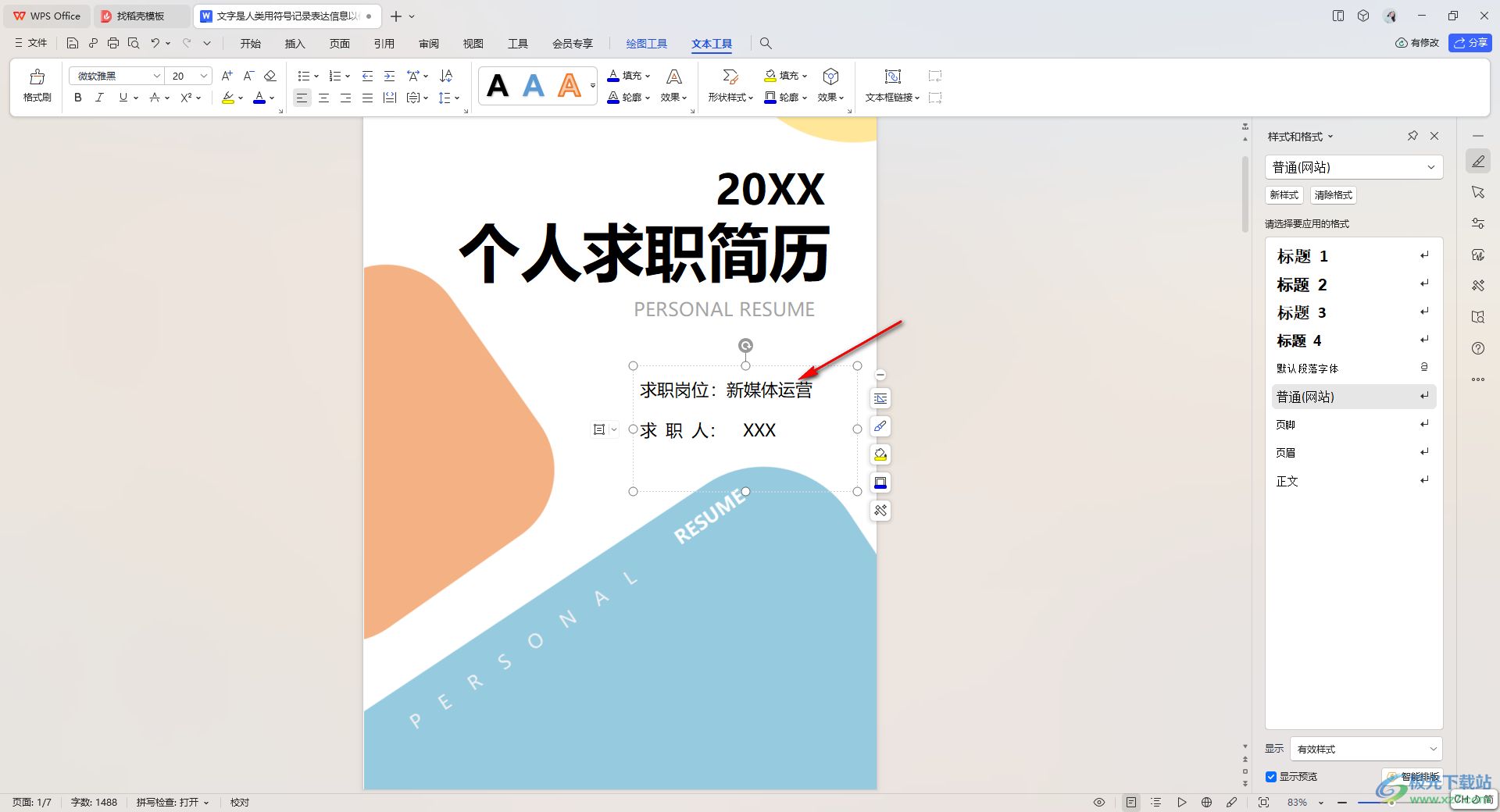Screen dimensions: 1500x812
Task: Open the help icon in right sidebar
Action: coord(1478,348)
